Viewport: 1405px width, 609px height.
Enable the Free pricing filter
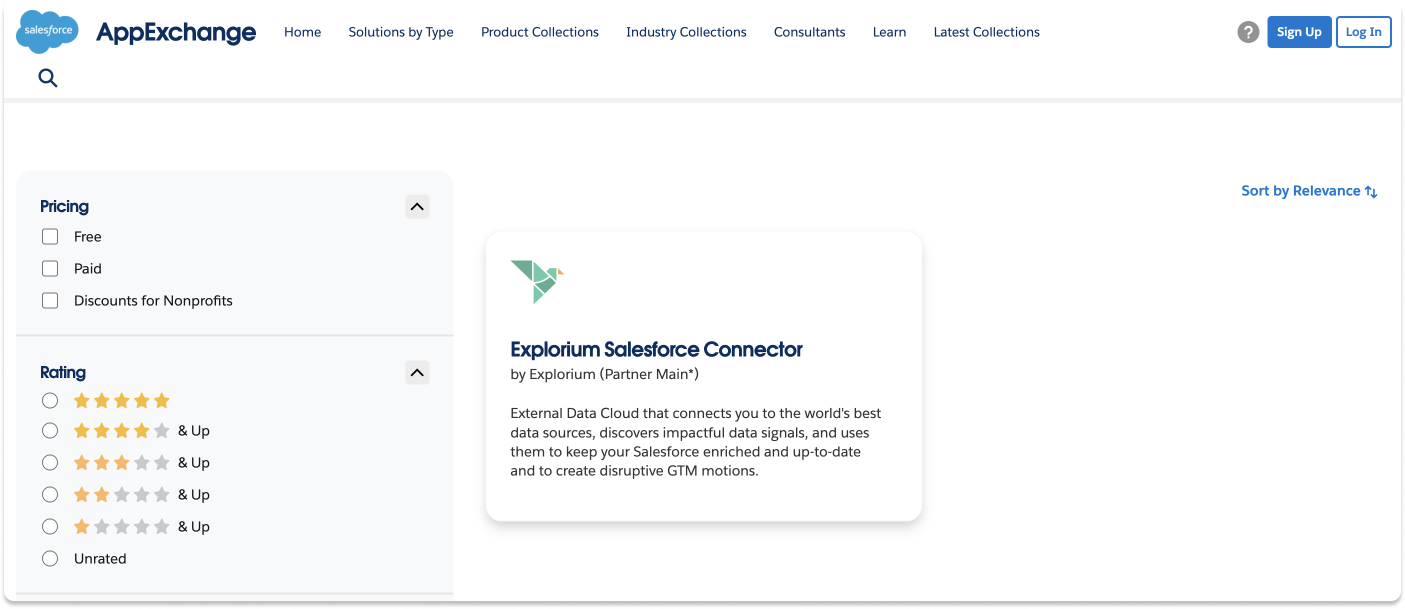50,236
